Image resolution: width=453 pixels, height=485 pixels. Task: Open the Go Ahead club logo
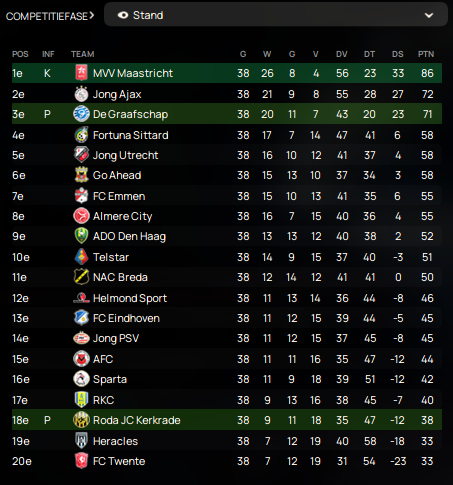point(81,175)
